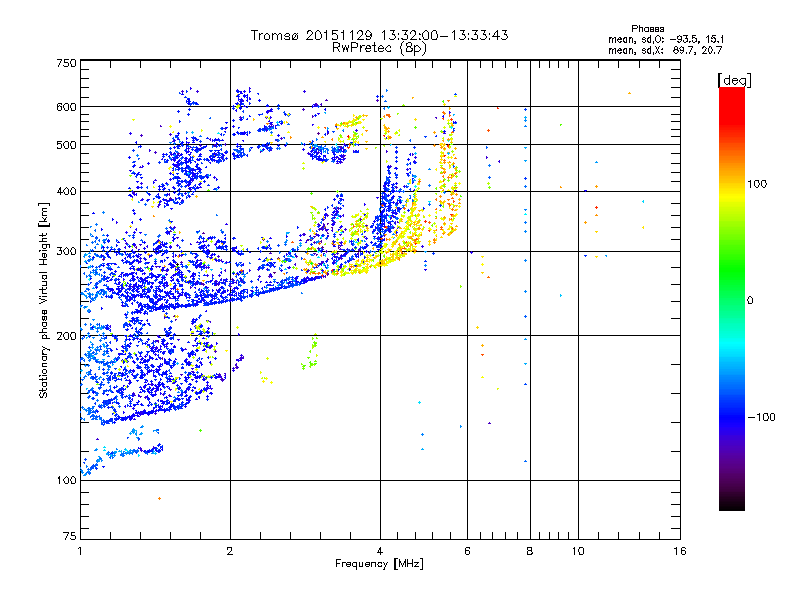Click the colorbar label '-100'
Viewport: 800px width, 600px height.
(761, 417)
